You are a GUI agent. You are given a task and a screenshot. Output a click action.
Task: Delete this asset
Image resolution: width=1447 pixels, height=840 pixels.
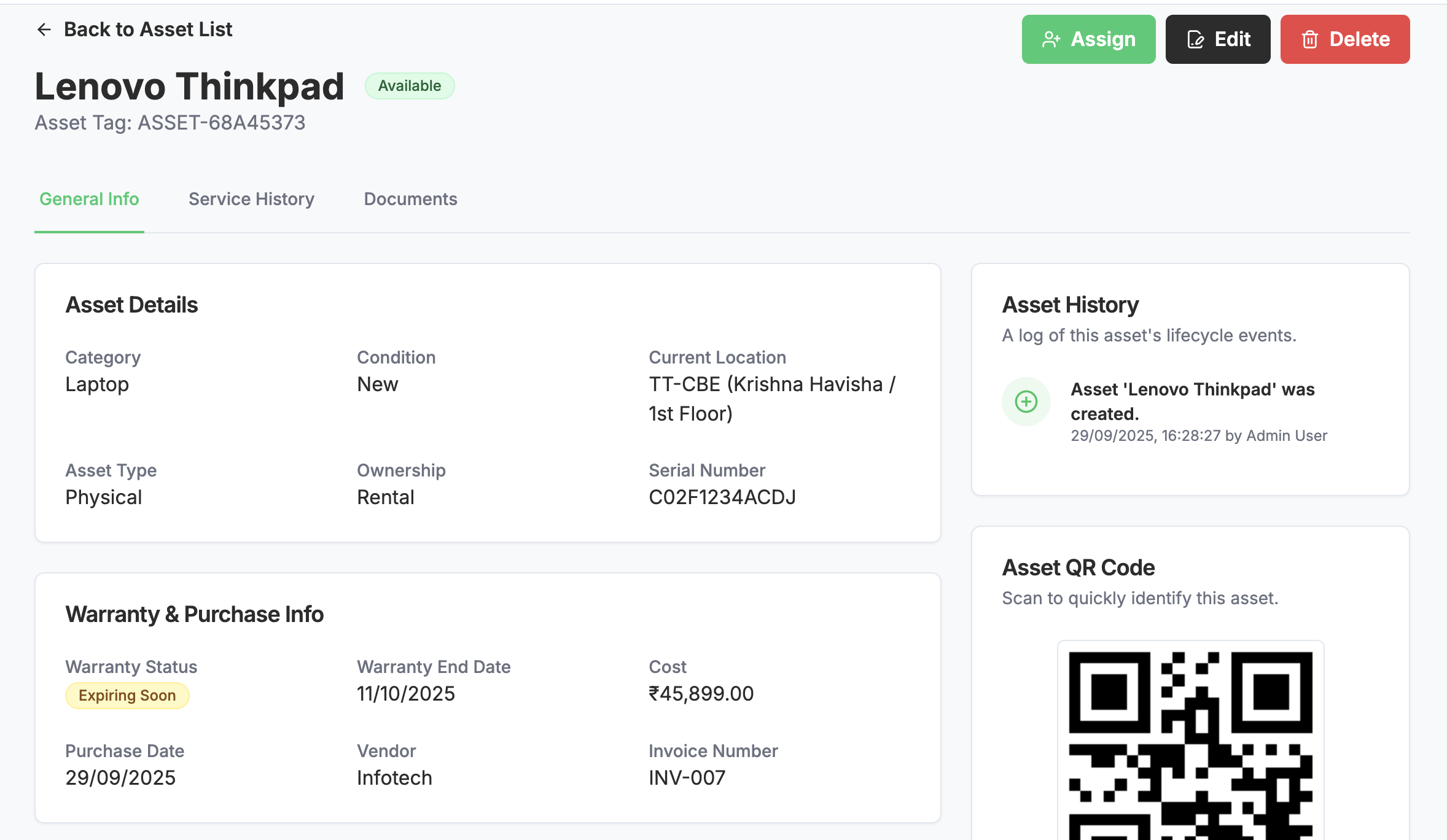click(1344, 39)
